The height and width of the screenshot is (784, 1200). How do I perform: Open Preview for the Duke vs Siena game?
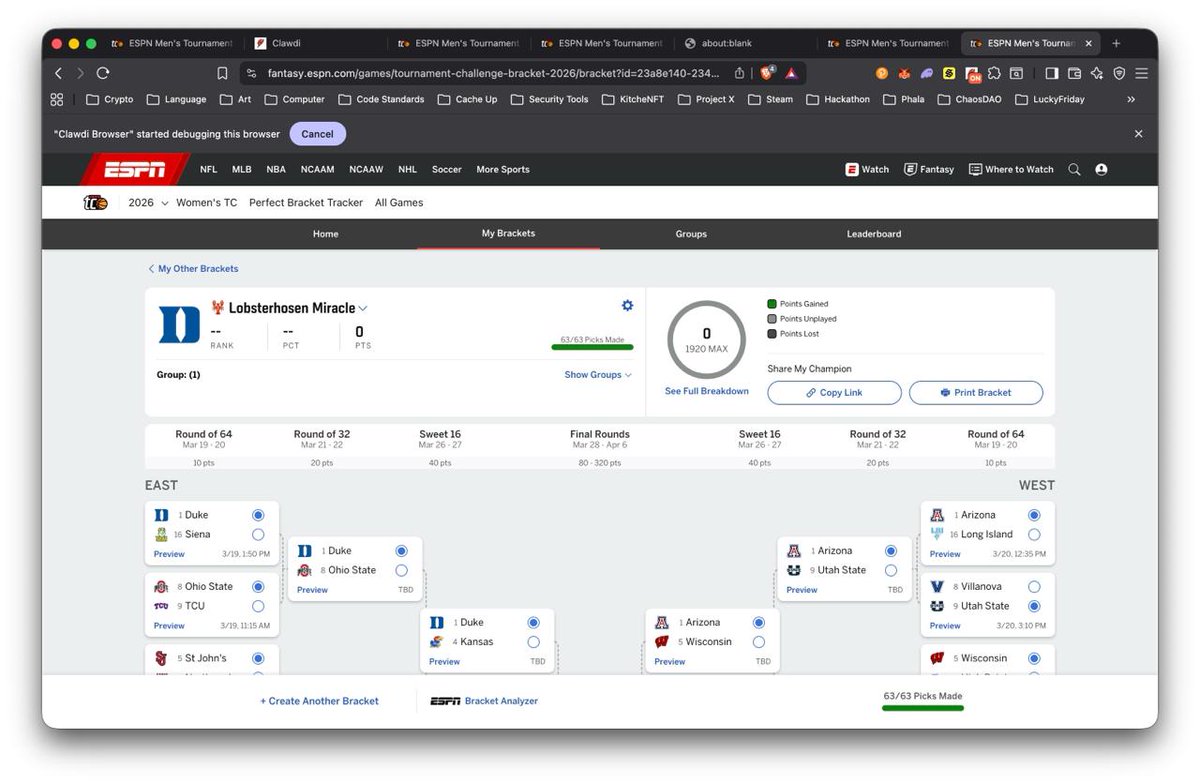[169, 554]
